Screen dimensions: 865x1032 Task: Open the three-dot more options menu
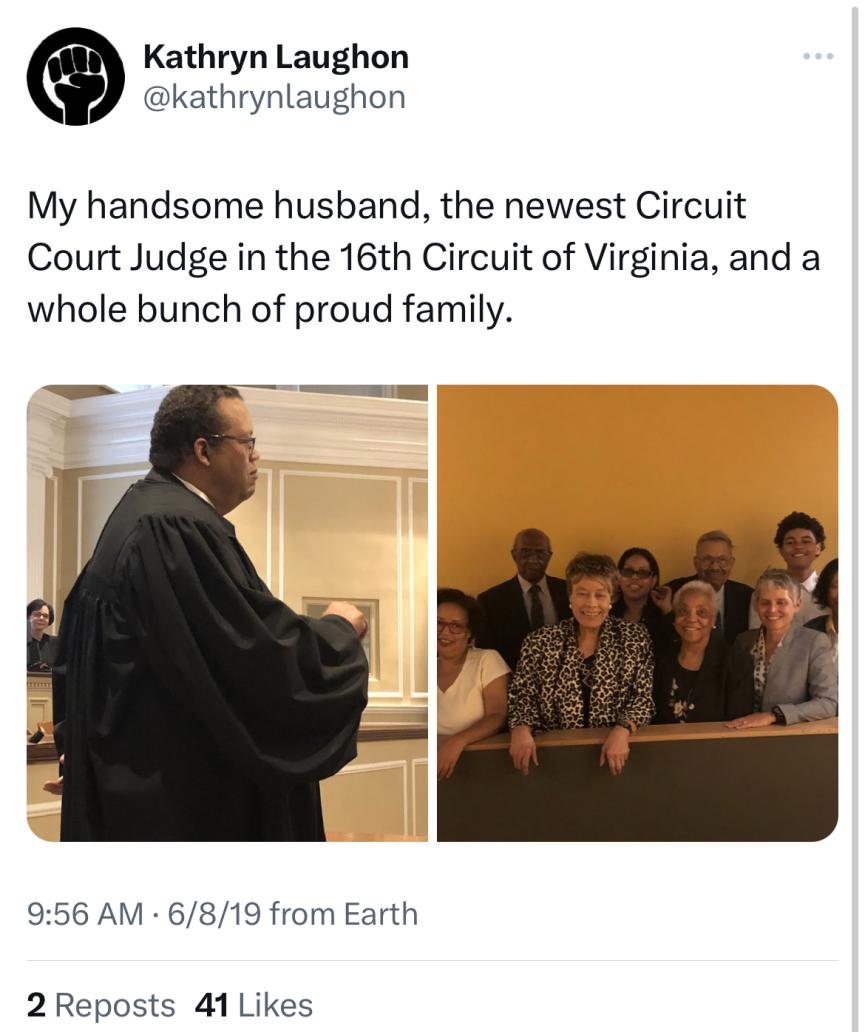click(818, 56)
